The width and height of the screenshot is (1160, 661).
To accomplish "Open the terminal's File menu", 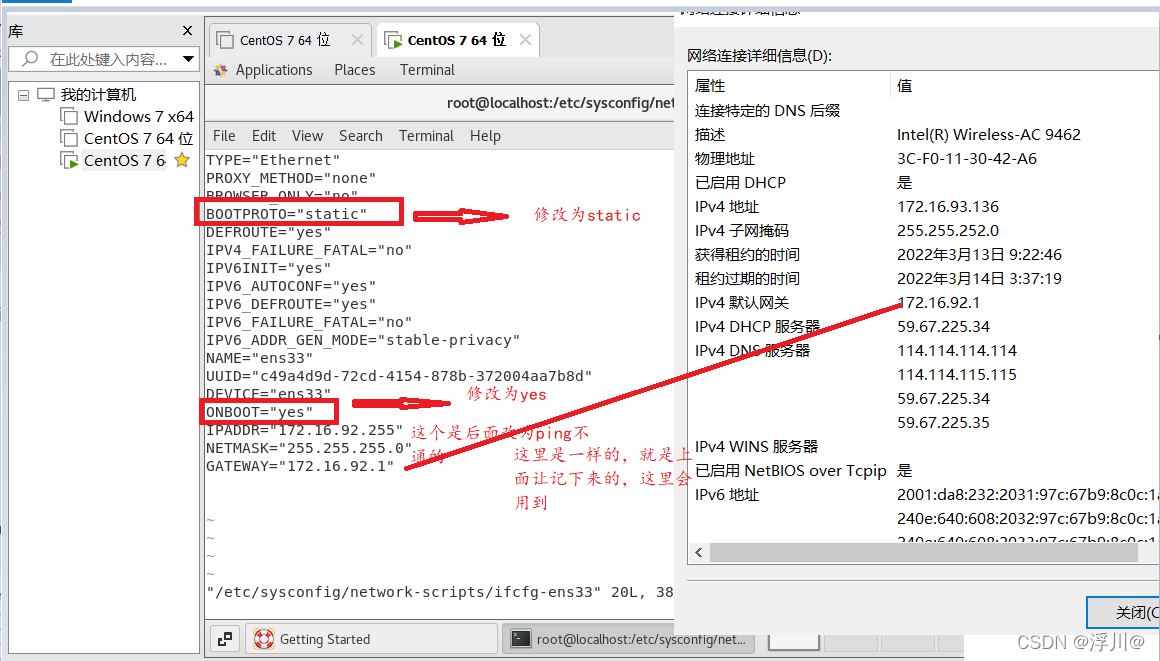I will (x=224, y=136).
